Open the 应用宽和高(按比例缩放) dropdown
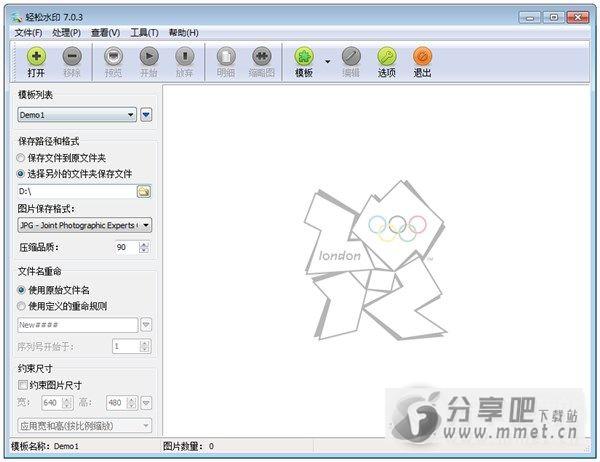 pyautogui.click(x=85, y=426)
